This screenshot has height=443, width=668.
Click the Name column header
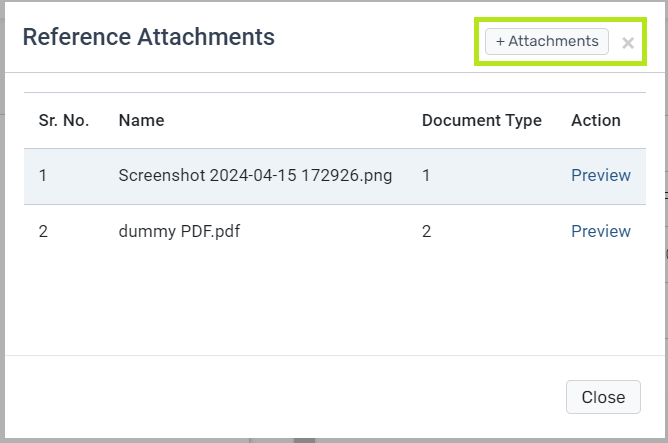141,121
